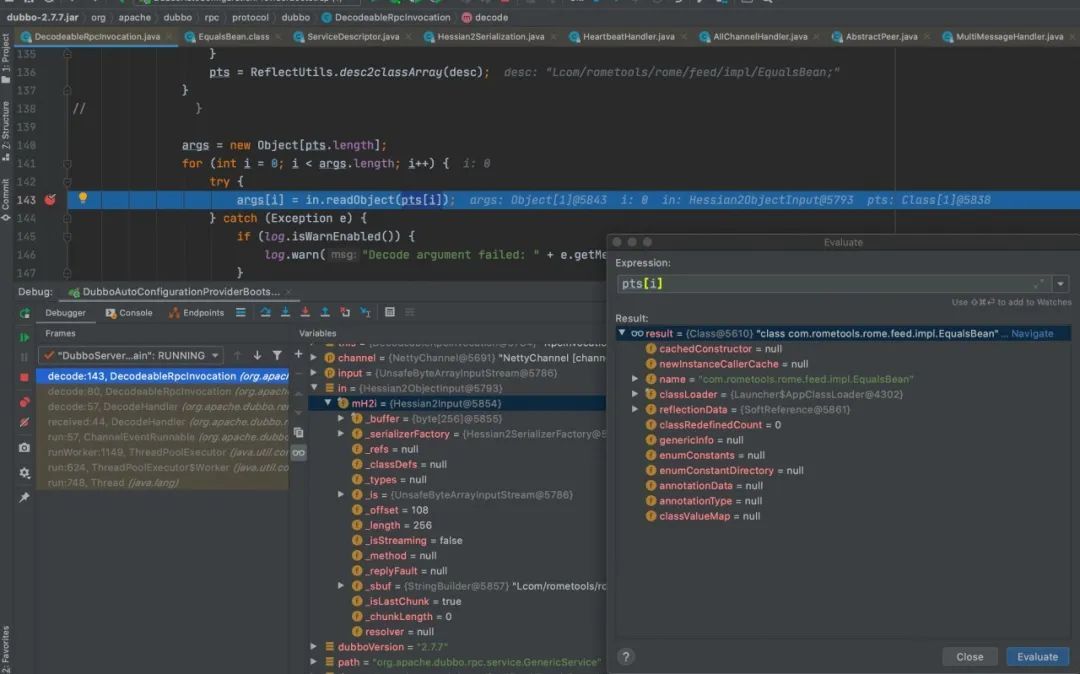This screenshot has height=674, width=1080.
Task: Click the Navigate link in result row
Action: [1032, 334]
